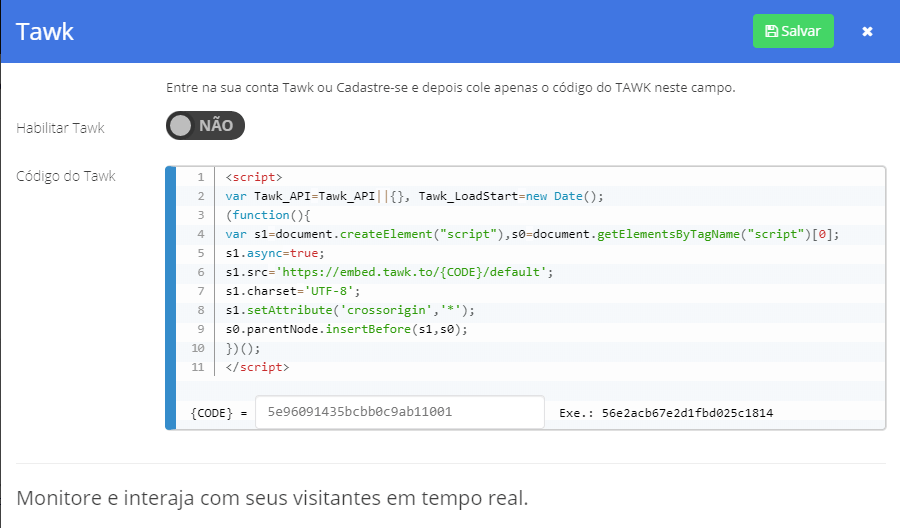Screen dimensions: 900x528
Task: Click the closing '</script>' line
Action: click(257, 367)
